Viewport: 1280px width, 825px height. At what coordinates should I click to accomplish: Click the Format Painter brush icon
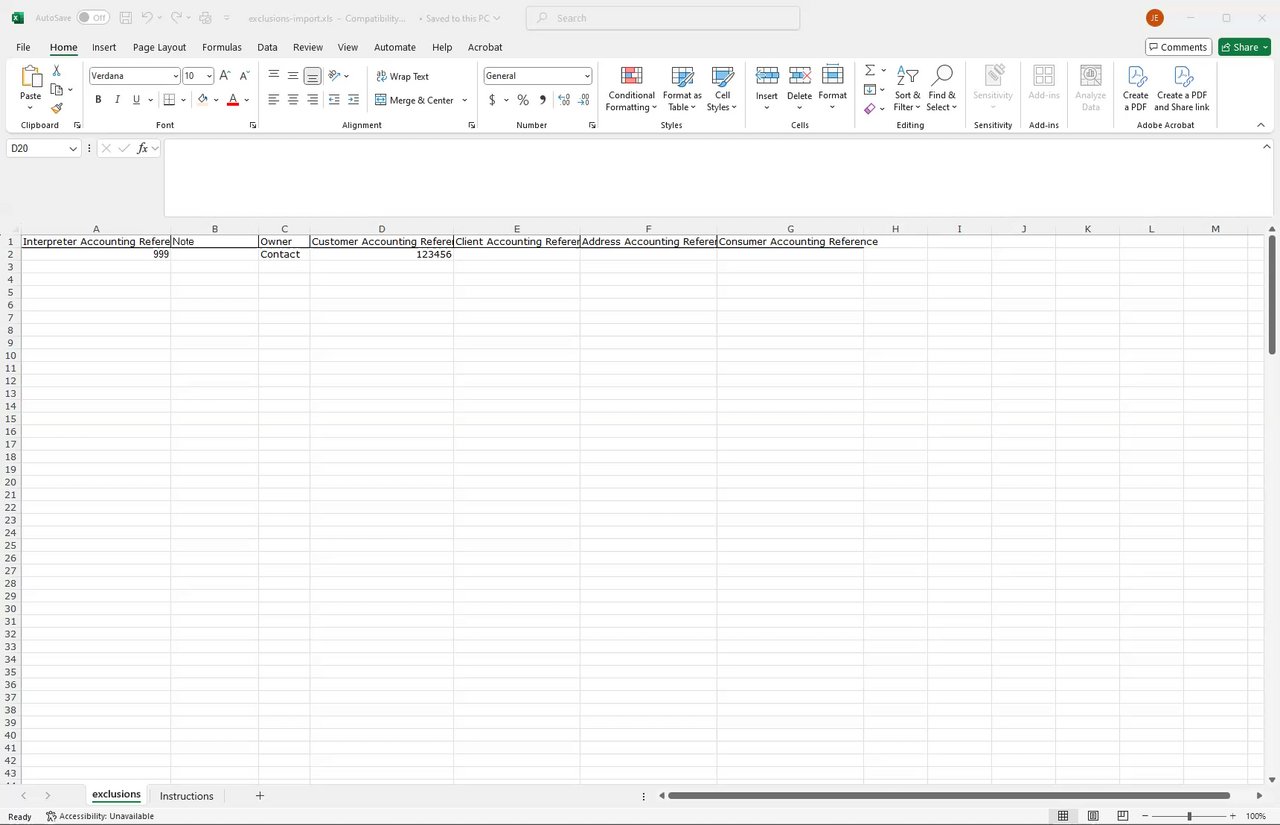57,108
